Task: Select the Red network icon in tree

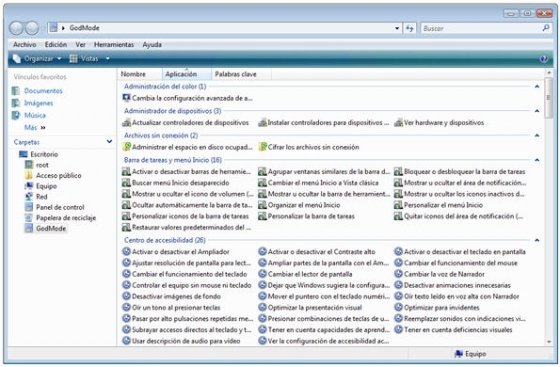Action: [x=29, y=196]
